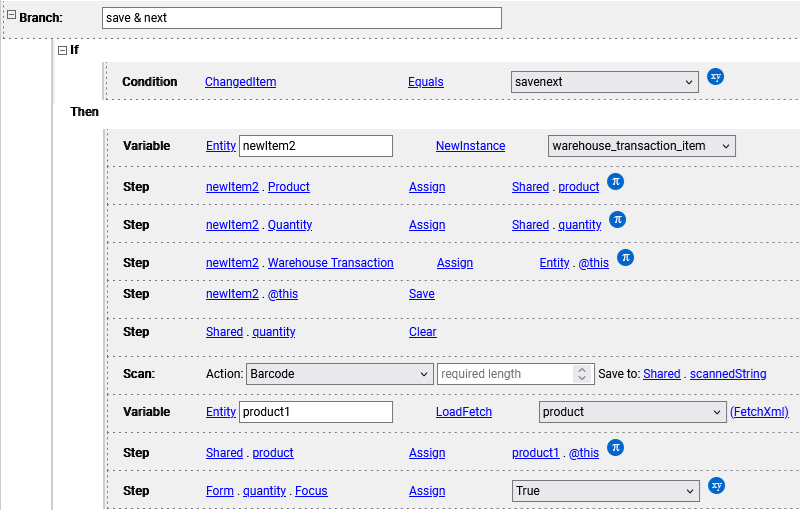Click pi icon next to Shared.quantity assignment
800x510 pixels.
tap(617, 219)
